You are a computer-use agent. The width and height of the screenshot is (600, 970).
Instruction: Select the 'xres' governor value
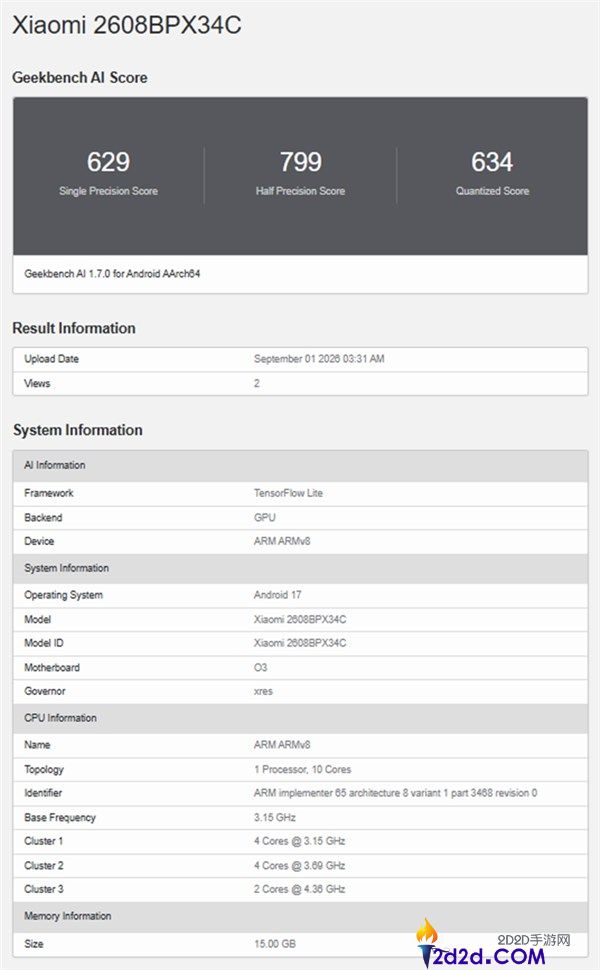click(x=263, y=692)
